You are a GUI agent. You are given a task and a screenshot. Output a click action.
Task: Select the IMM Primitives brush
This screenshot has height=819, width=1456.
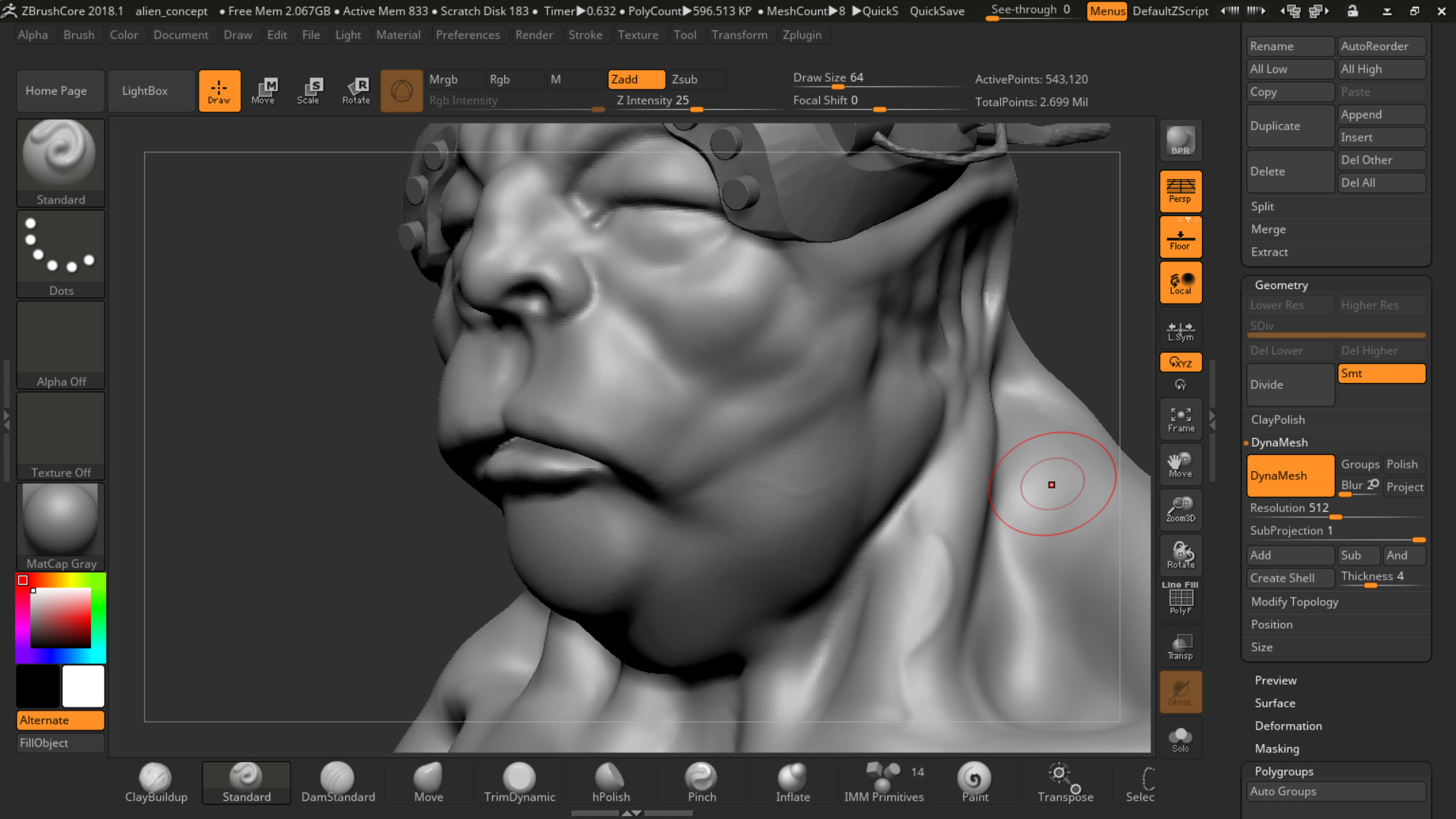pos(883,783)
